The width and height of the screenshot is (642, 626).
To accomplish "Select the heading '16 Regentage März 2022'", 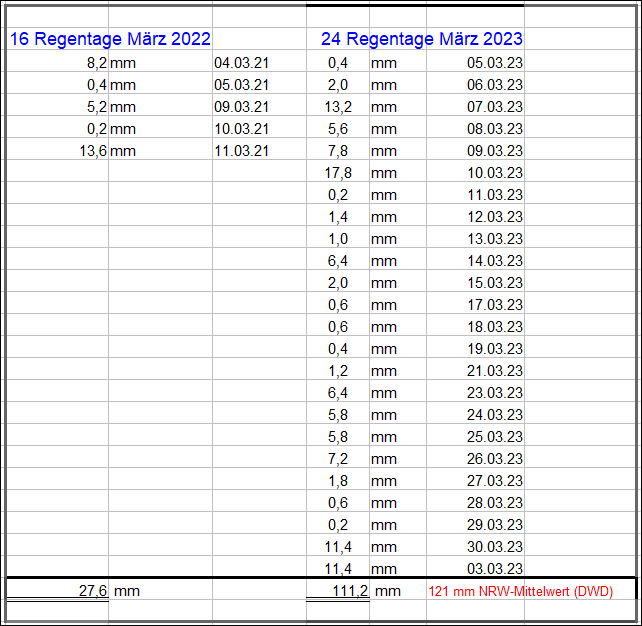I will click(110, 39).
